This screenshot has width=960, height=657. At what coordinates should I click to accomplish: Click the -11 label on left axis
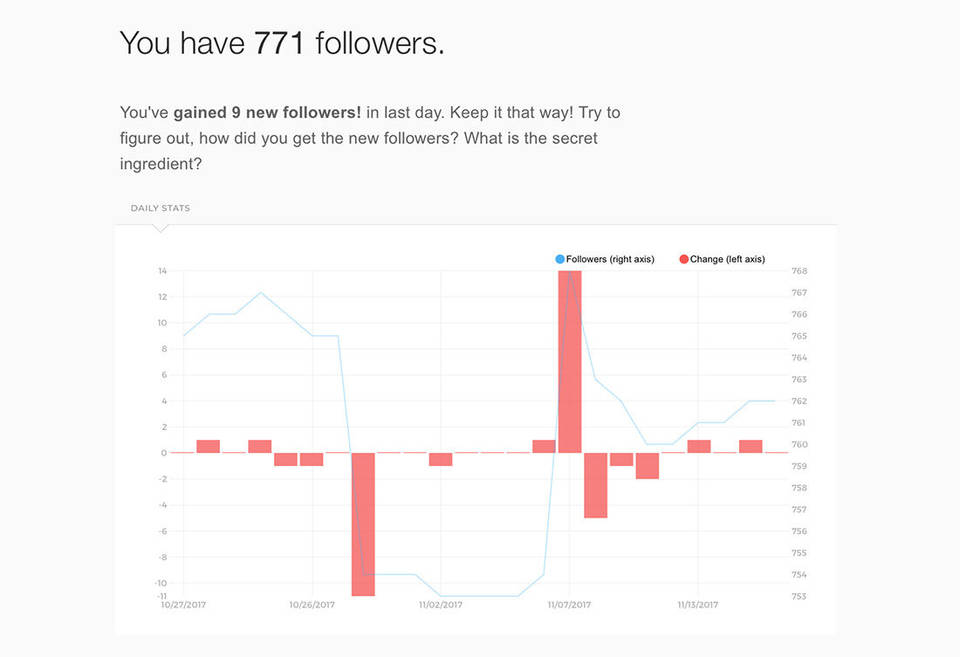tap(160, 596)
